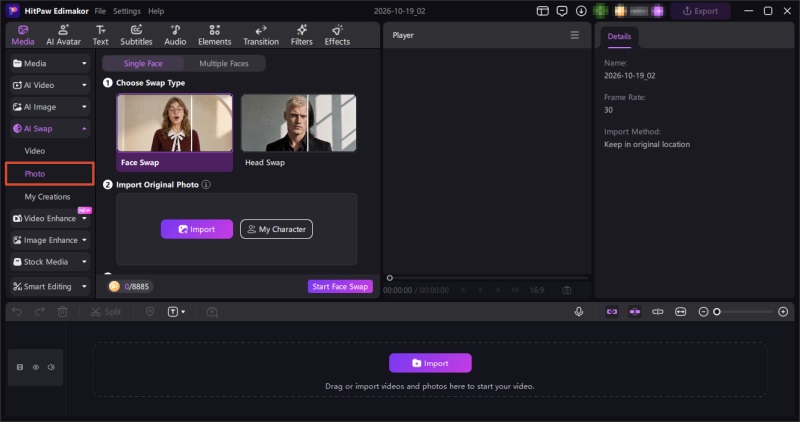The height and width of the screenshot is (422, 800).
Task: Choose the Face Swap thumbnail
Action: point(174,132)
